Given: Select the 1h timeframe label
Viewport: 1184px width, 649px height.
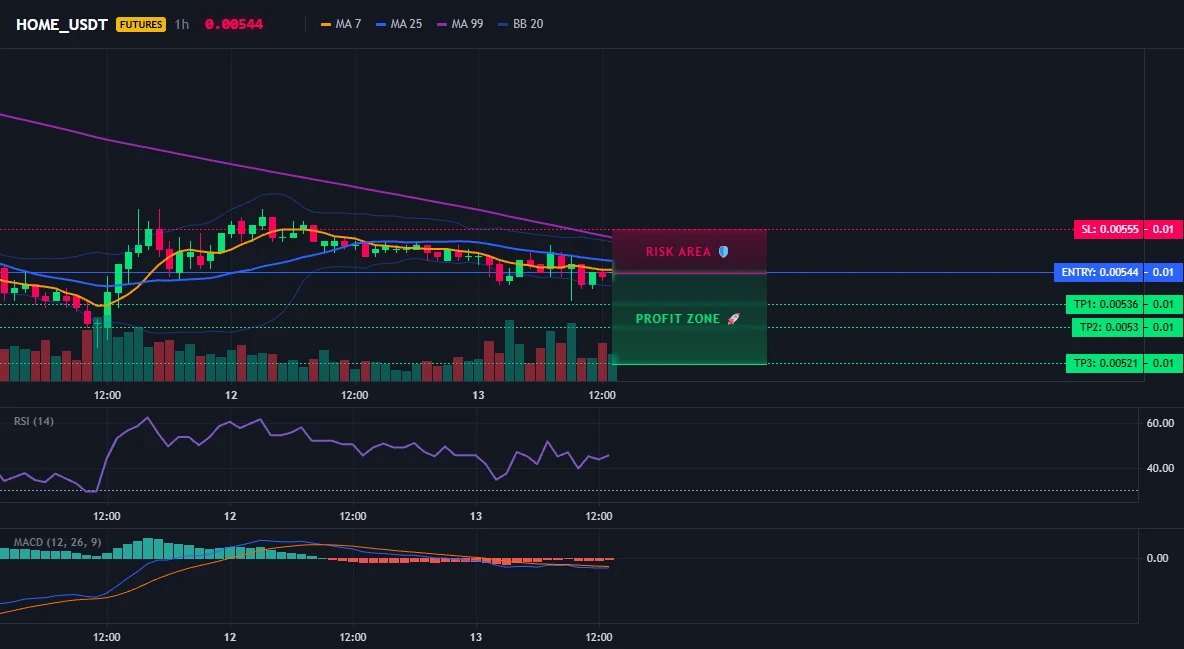Looking at the screenshot, I should [182, 24].
